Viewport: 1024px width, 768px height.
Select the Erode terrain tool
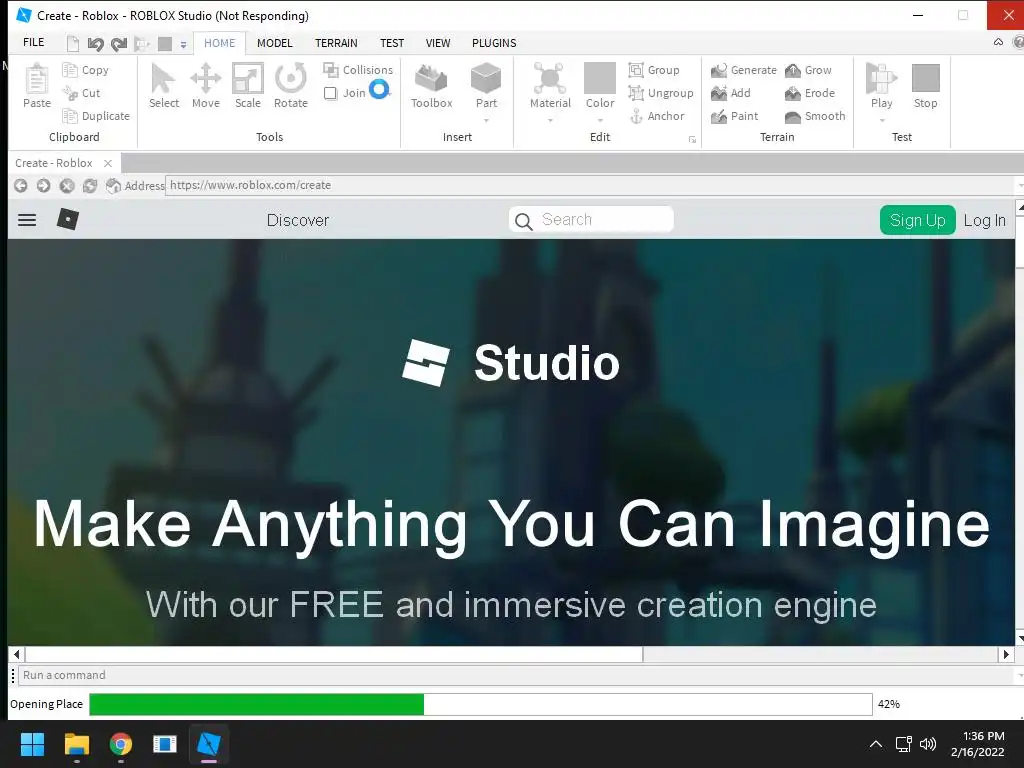pyautogui.click(x=810, y=93)
